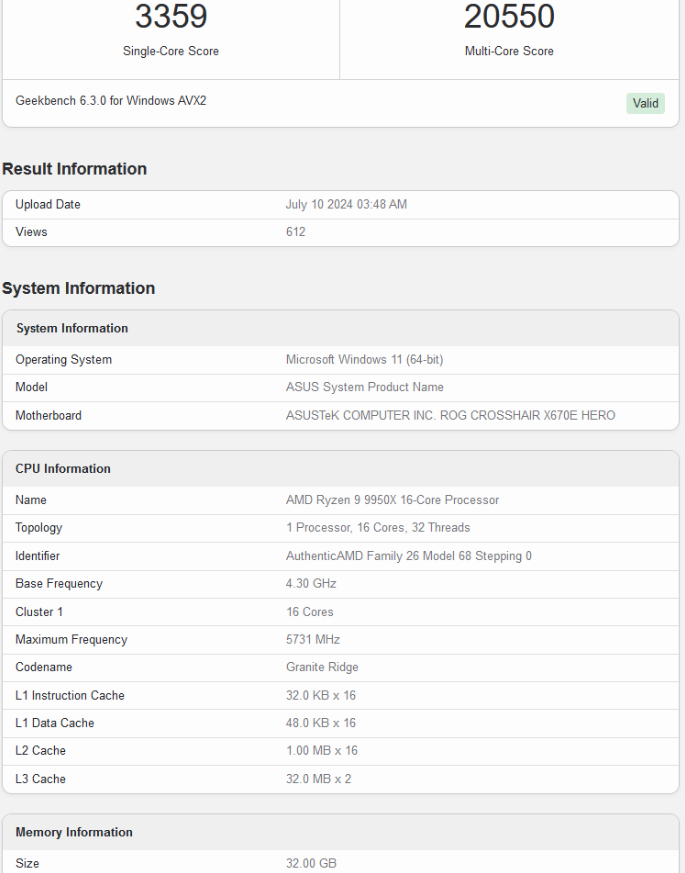
Task: Click the 4.30 GHz base frequency value
Action: pos(311,583)
